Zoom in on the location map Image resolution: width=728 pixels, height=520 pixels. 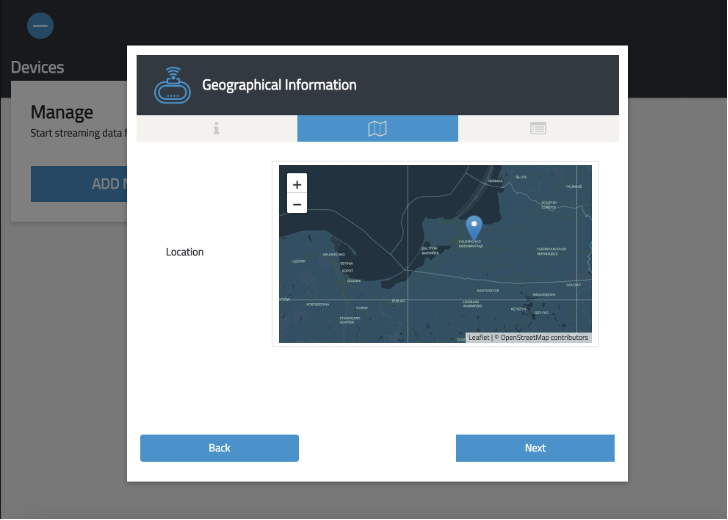coord(297,184)
